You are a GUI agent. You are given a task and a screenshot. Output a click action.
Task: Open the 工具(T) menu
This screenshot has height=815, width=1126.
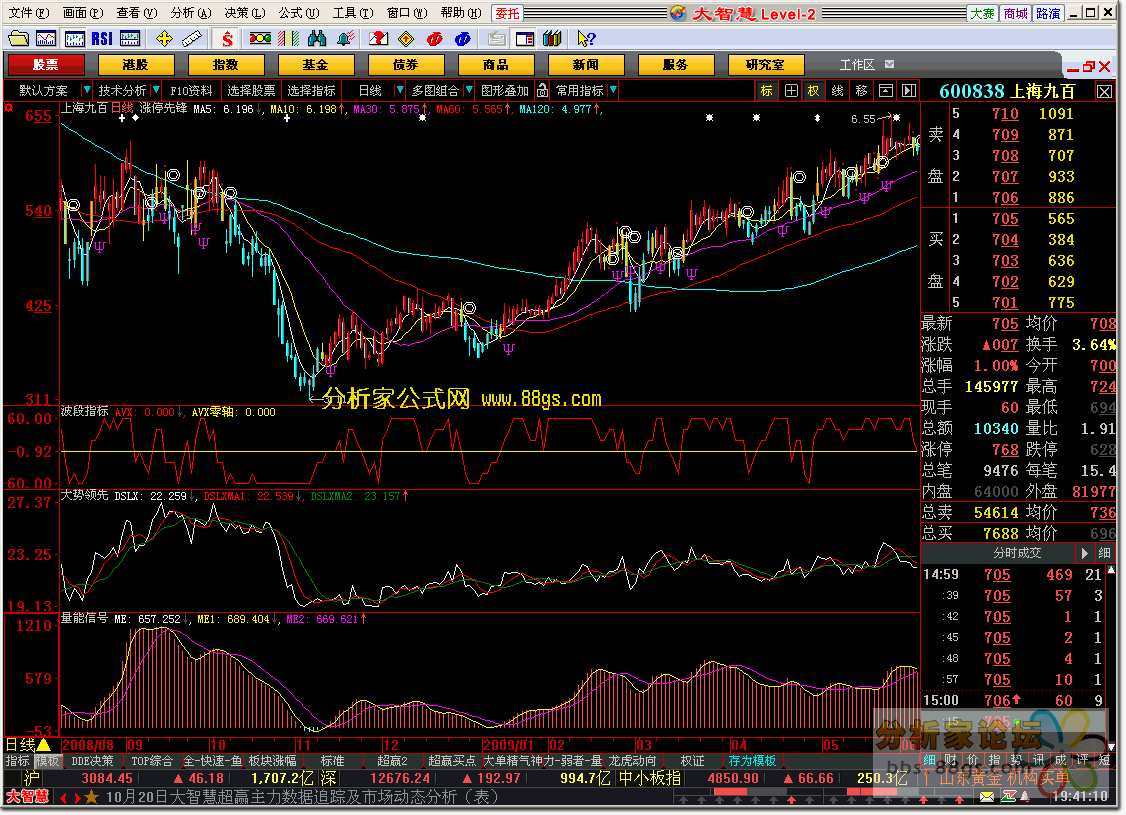point(353,13)
